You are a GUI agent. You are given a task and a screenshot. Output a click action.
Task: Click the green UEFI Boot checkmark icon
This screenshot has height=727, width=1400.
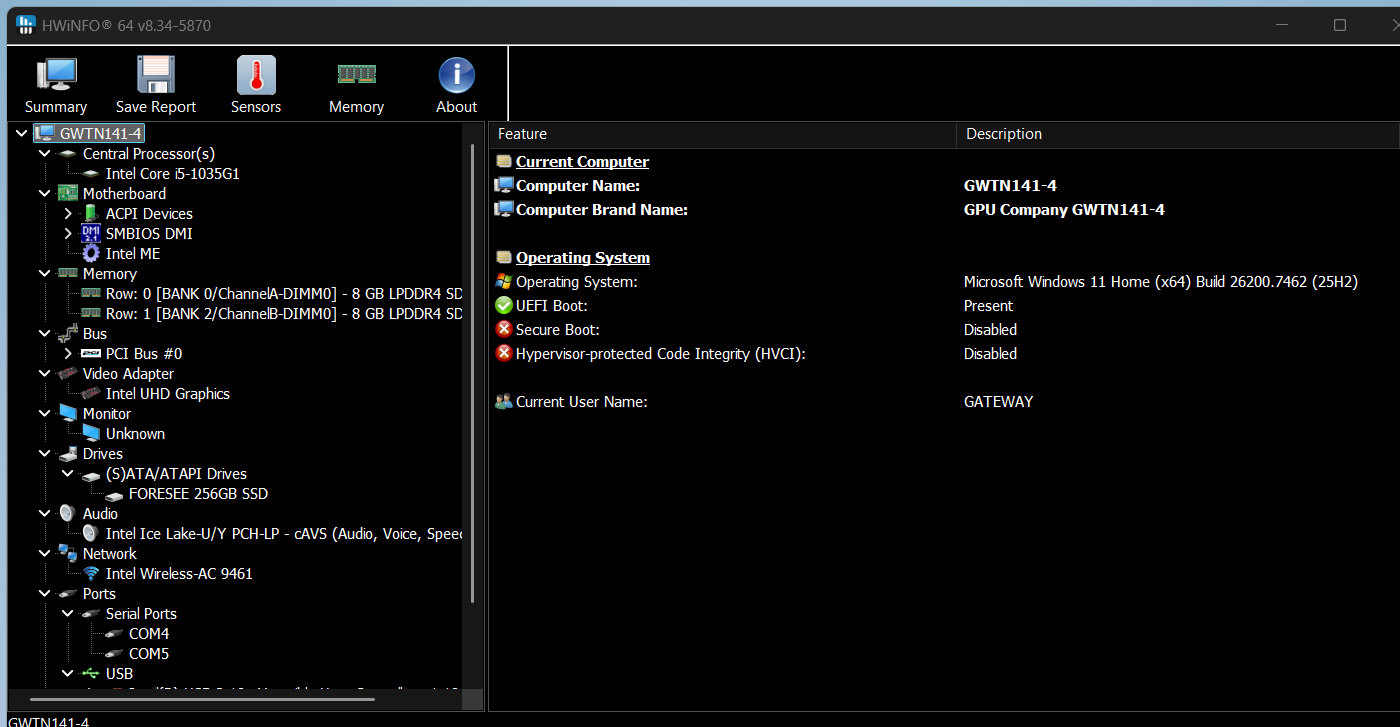pos(504,305)
